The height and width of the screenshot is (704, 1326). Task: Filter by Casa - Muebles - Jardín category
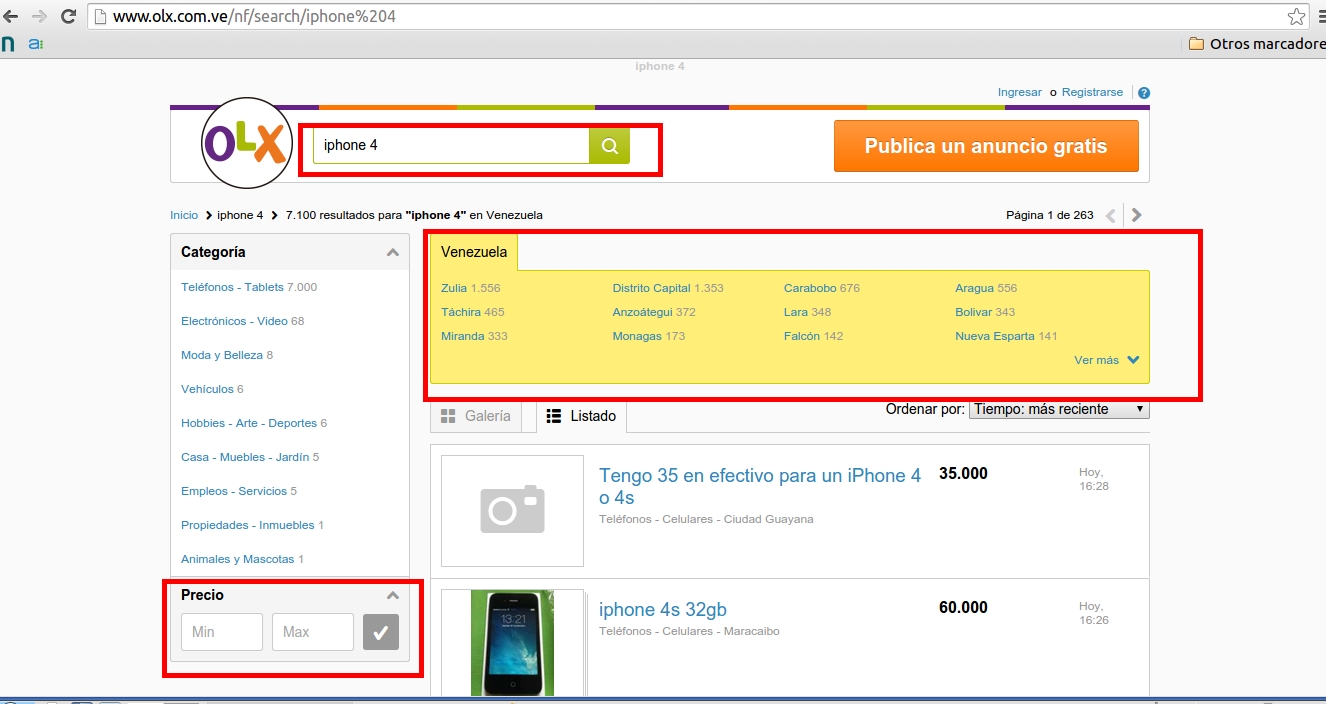245,457
